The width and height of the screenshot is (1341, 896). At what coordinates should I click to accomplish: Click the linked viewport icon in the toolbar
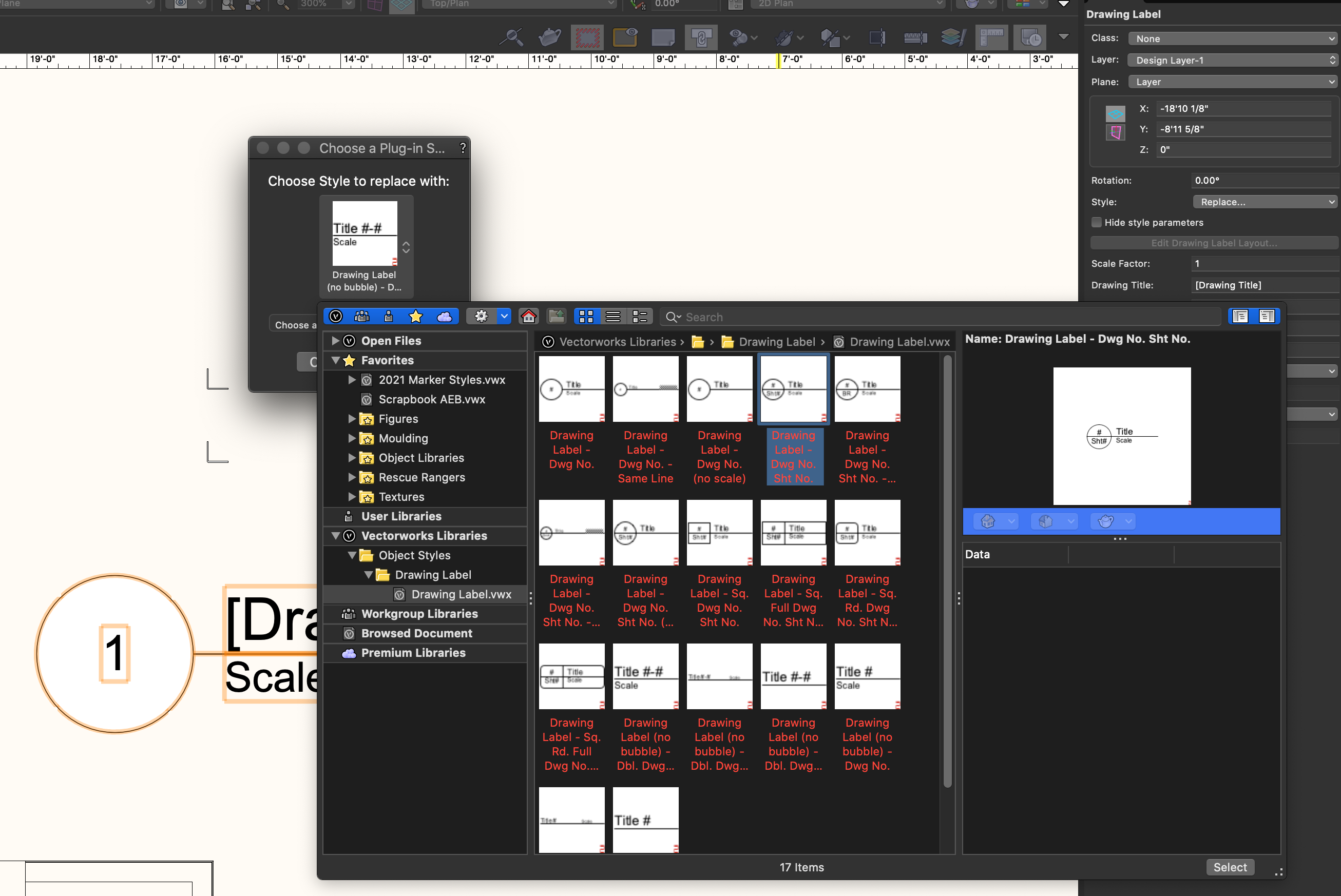tap(701, 37)
